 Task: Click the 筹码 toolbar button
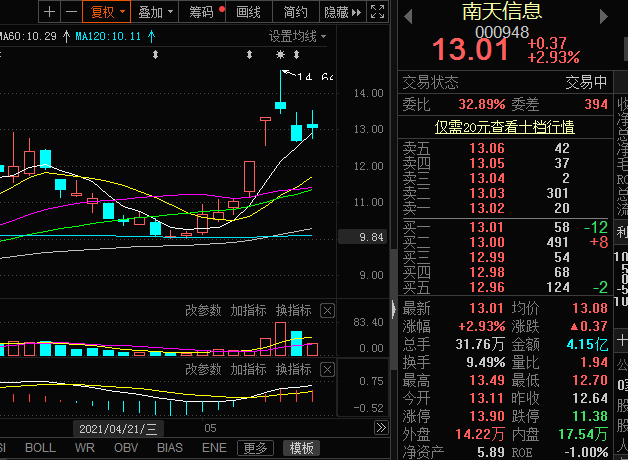[202, 12]
